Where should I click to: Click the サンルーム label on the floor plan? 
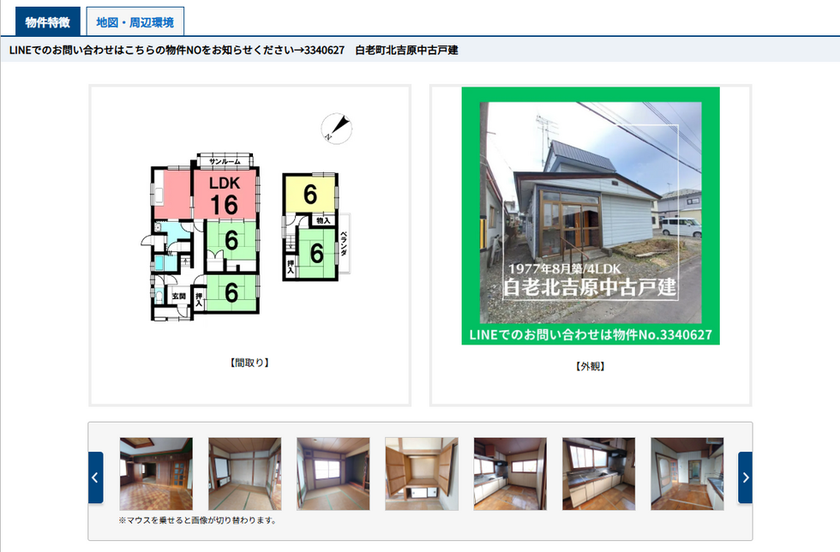(x=224, y=161)
